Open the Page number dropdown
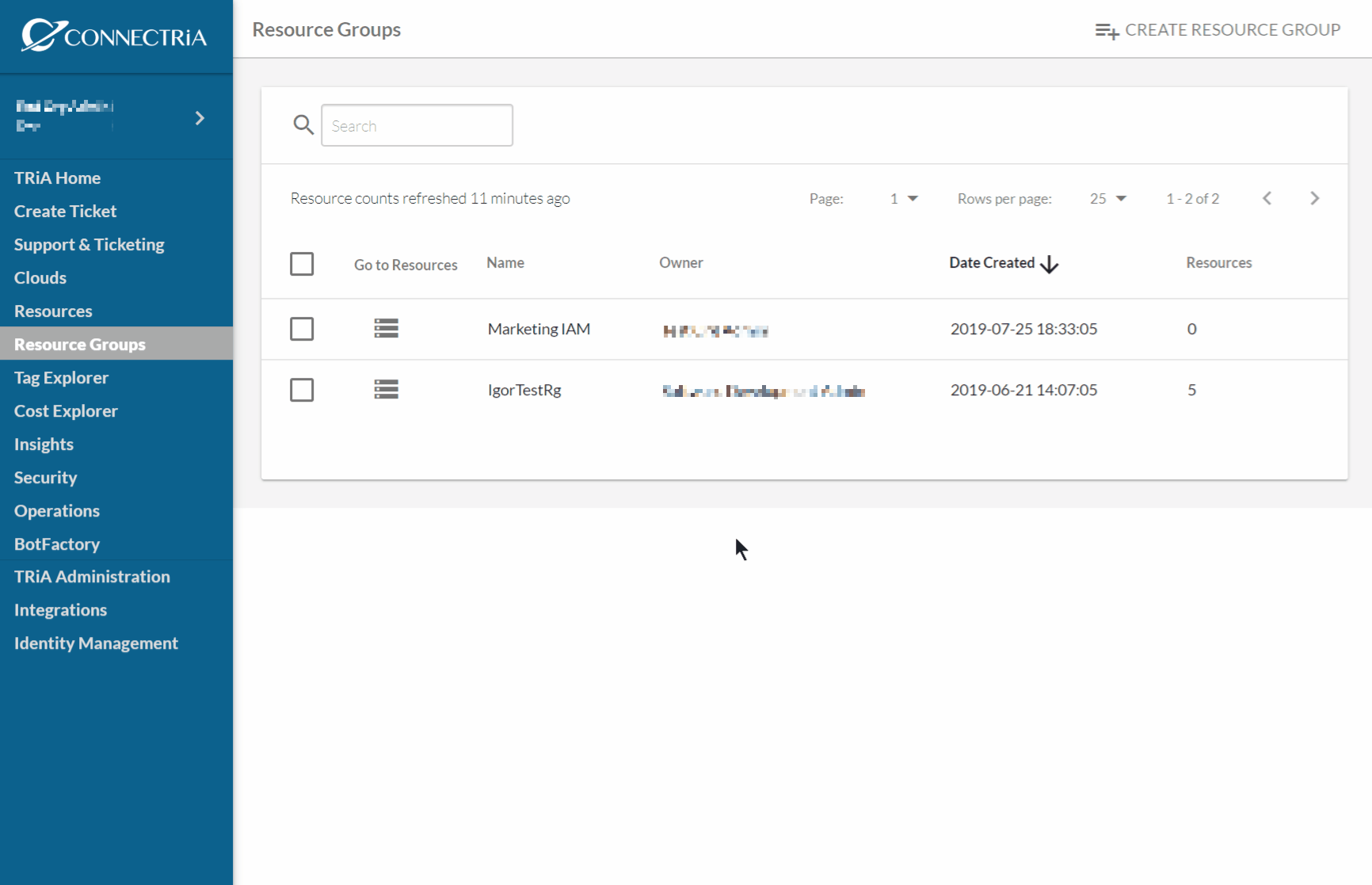 pos(903,199)
